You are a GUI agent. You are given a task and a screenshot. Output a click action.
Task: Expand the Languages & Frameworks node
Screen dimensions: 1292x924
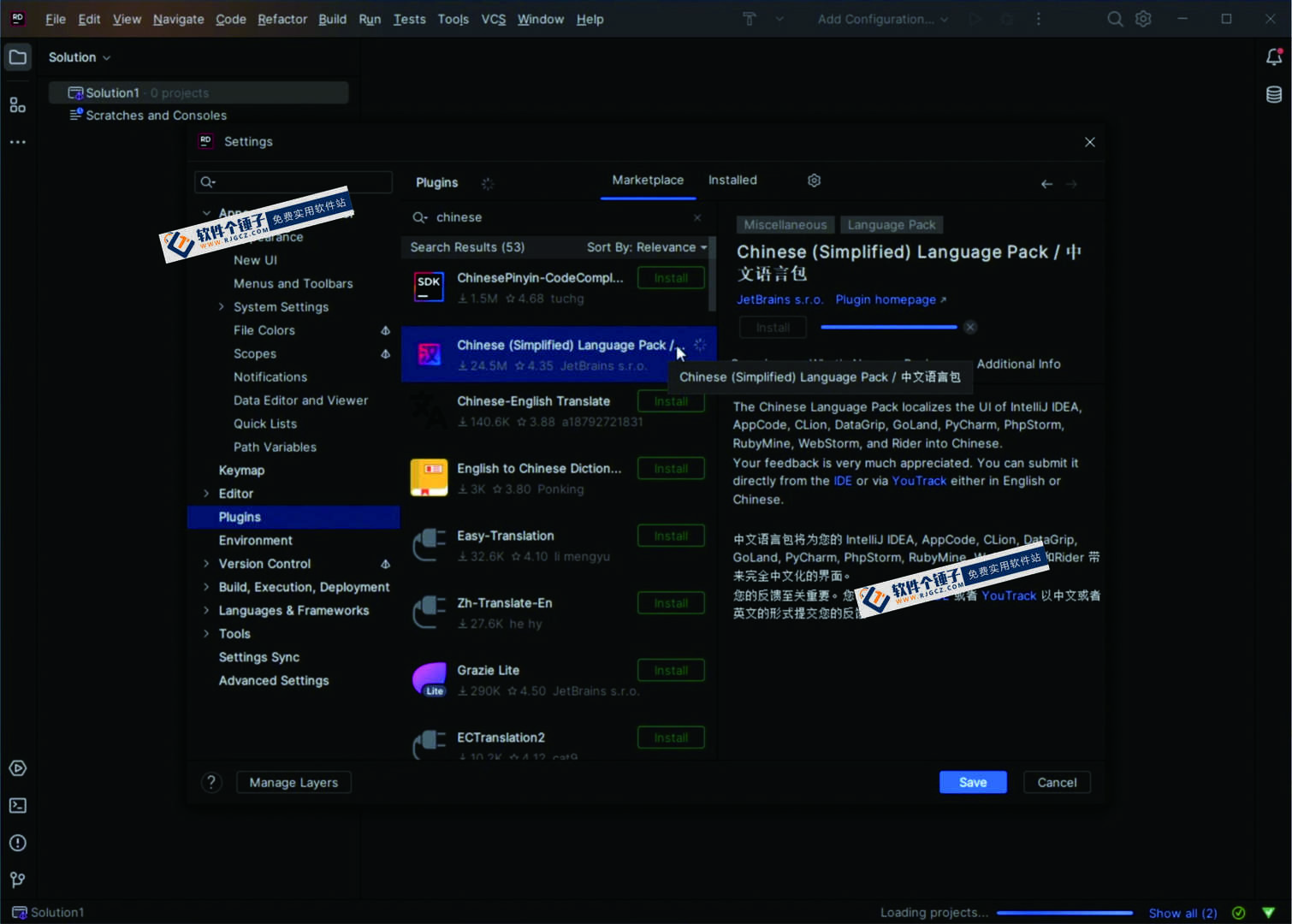(x=206, y=610)
